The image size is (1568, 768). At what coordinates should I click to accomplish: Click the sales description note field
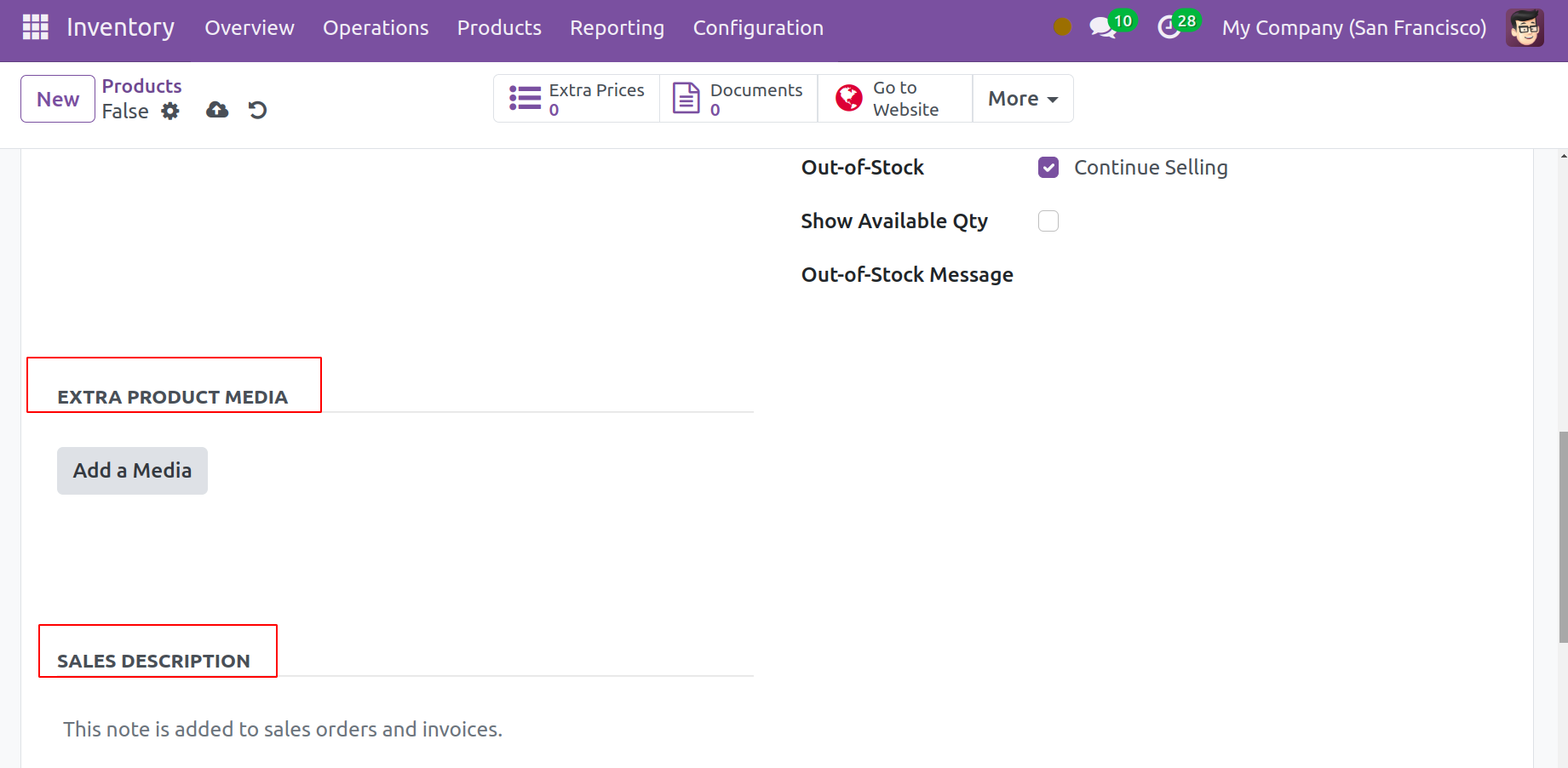pyautogui.click(x=283, y=730)
